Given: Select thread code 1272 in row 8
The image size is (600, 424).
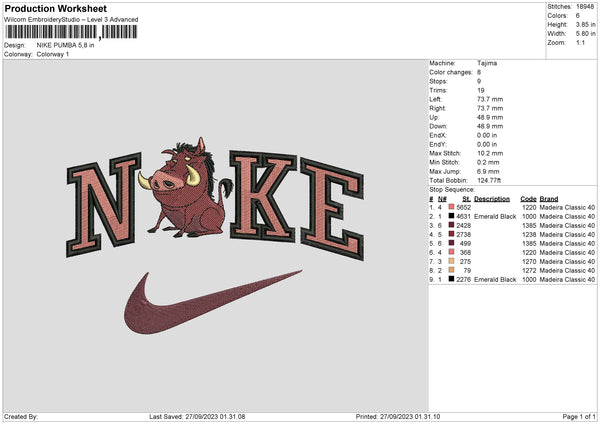Looking at the screenshot, I should click(x=529, y=271).
